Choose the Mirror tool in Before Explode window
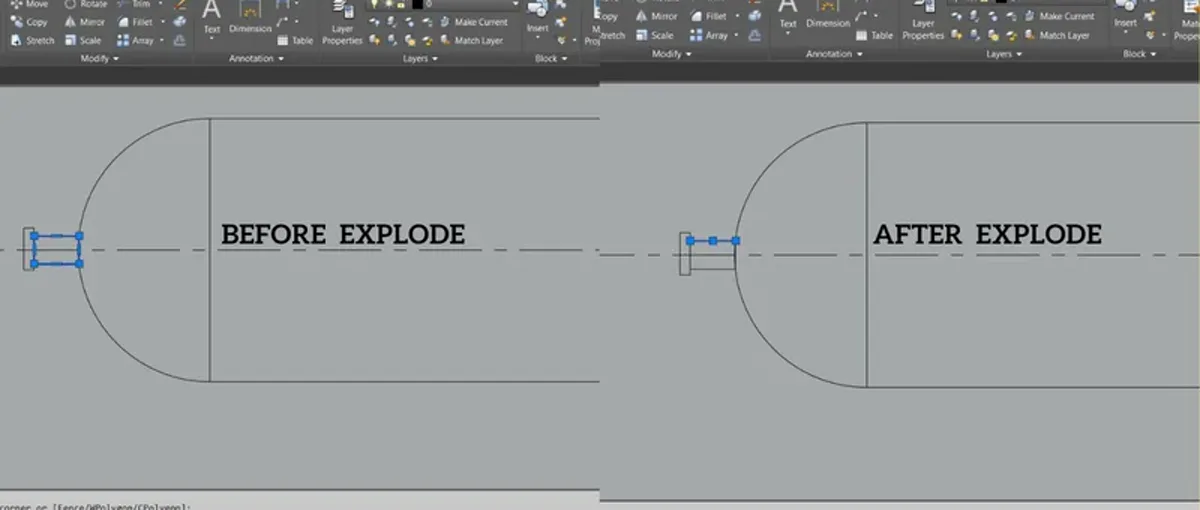Viewport: 1200px width, 510px height. 85,22
